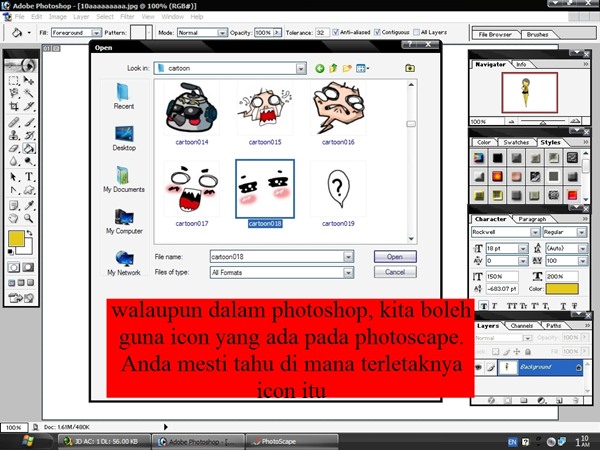600x450 pixels.
Task: Select the Pen tool
Action: coord(14,190)
